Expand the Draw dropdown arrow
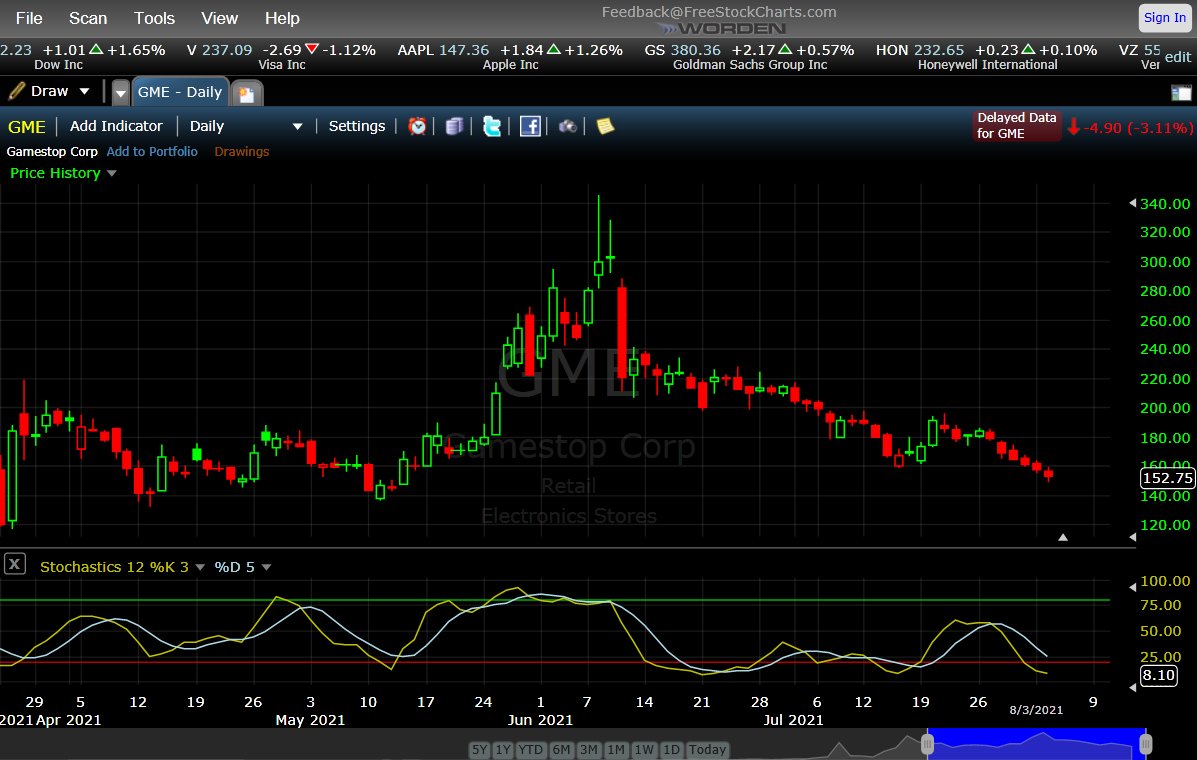 (85, 92)
